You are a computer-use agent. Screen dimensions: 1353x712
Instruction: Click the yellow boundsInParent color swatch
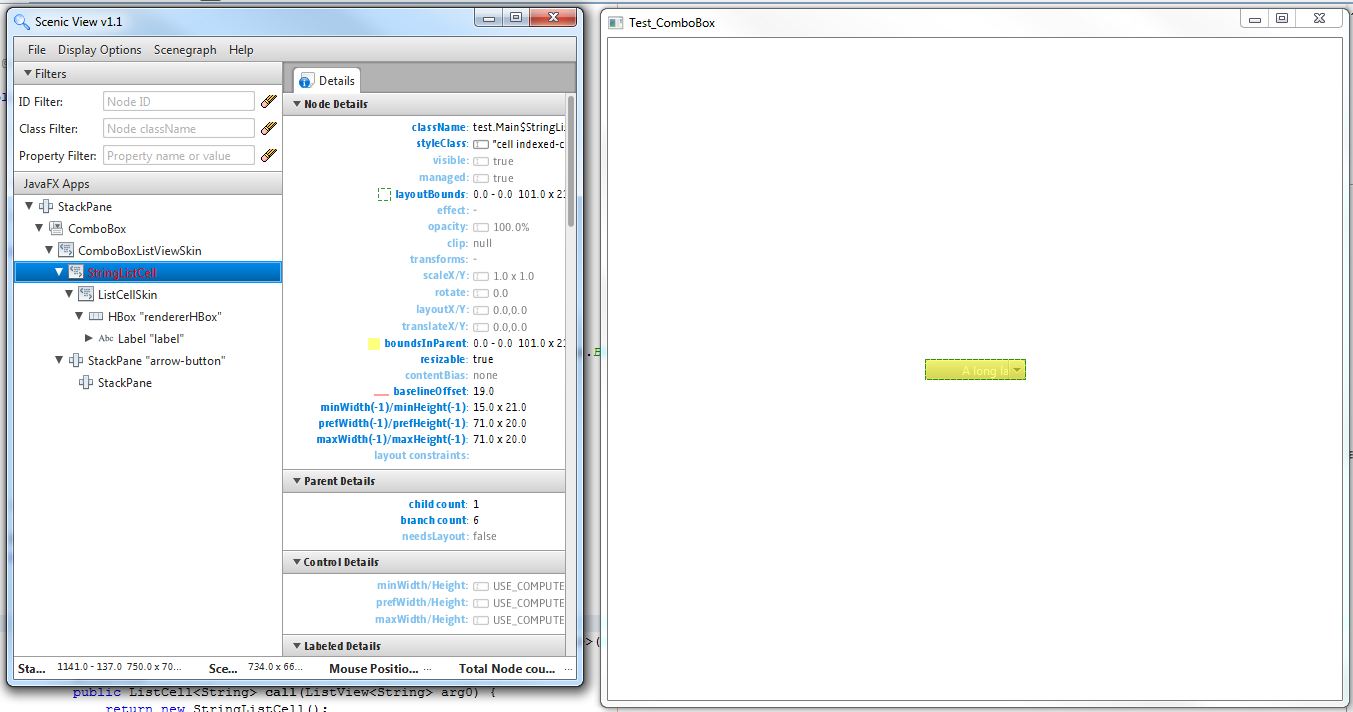[x=374, y=343]
